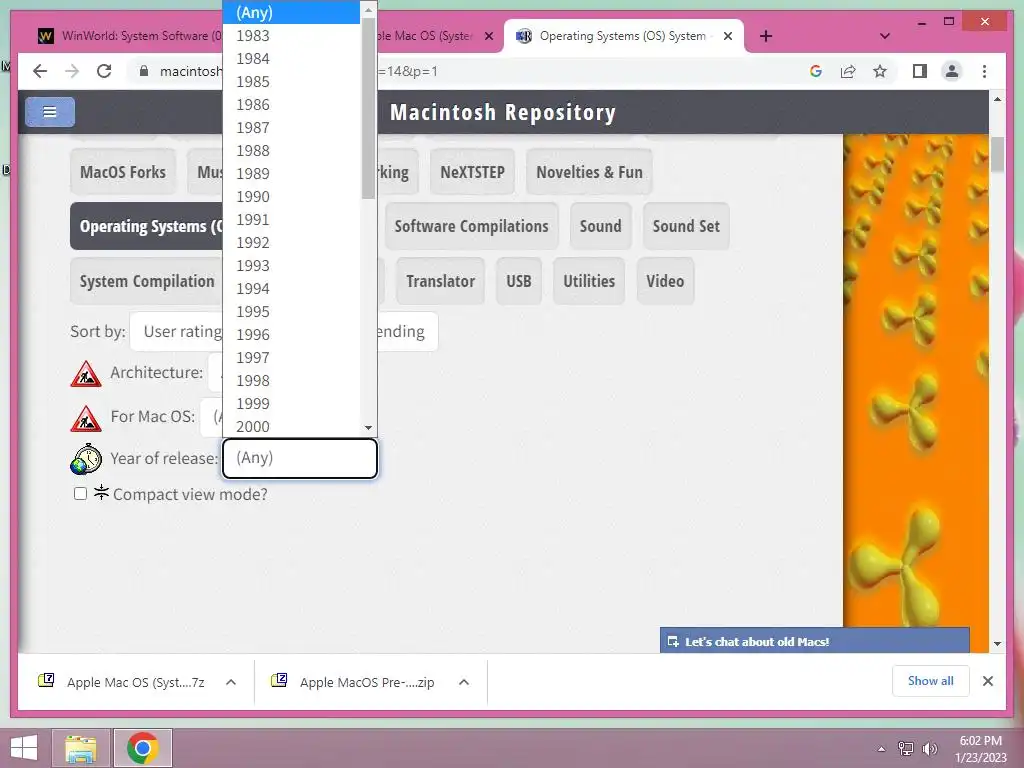Viewport: 1024px width, 768px height.
Task: Select the Operating Systems category
Action: pos(146,226)
